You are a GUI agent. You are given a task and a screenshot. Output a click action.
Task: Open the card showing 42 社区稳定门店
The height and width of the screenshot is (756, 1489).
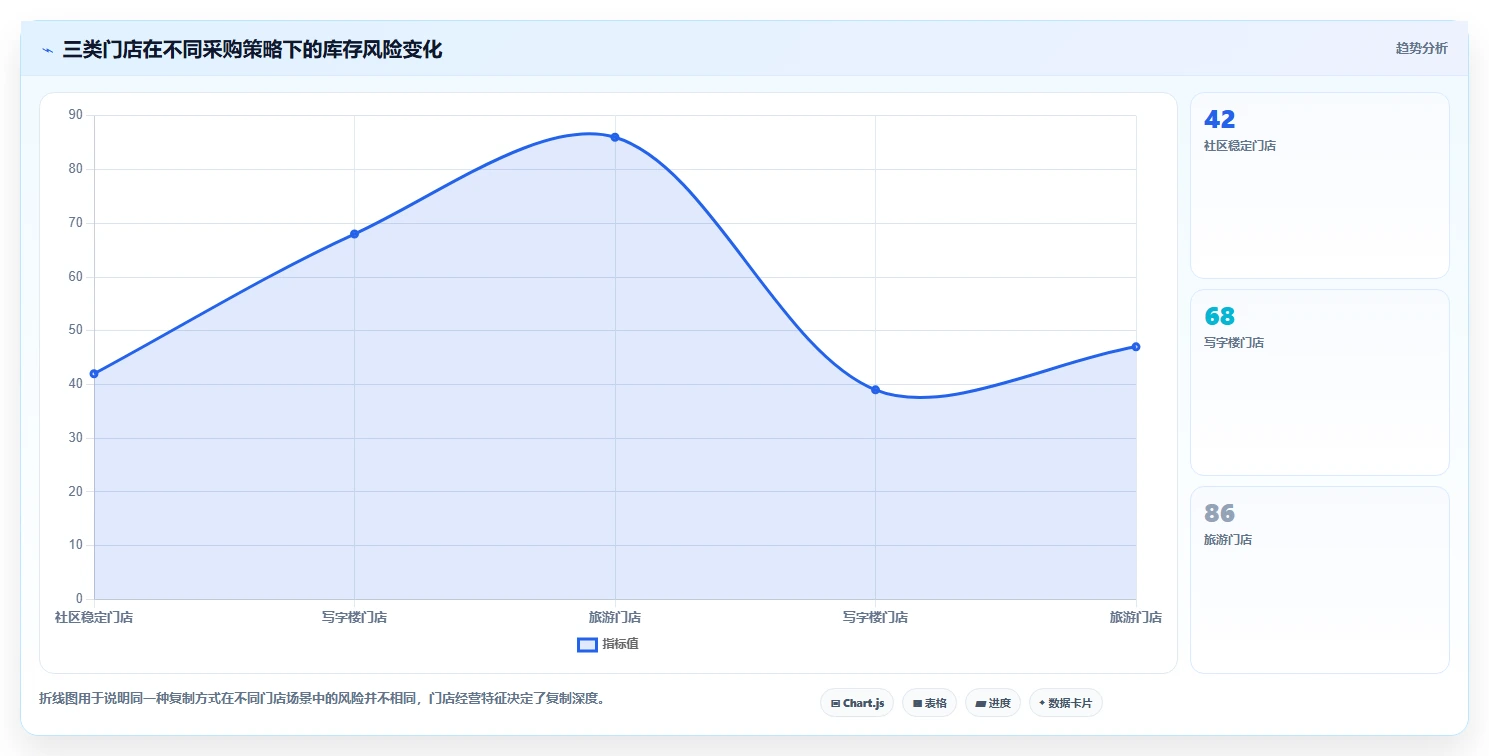point(1319,185)
